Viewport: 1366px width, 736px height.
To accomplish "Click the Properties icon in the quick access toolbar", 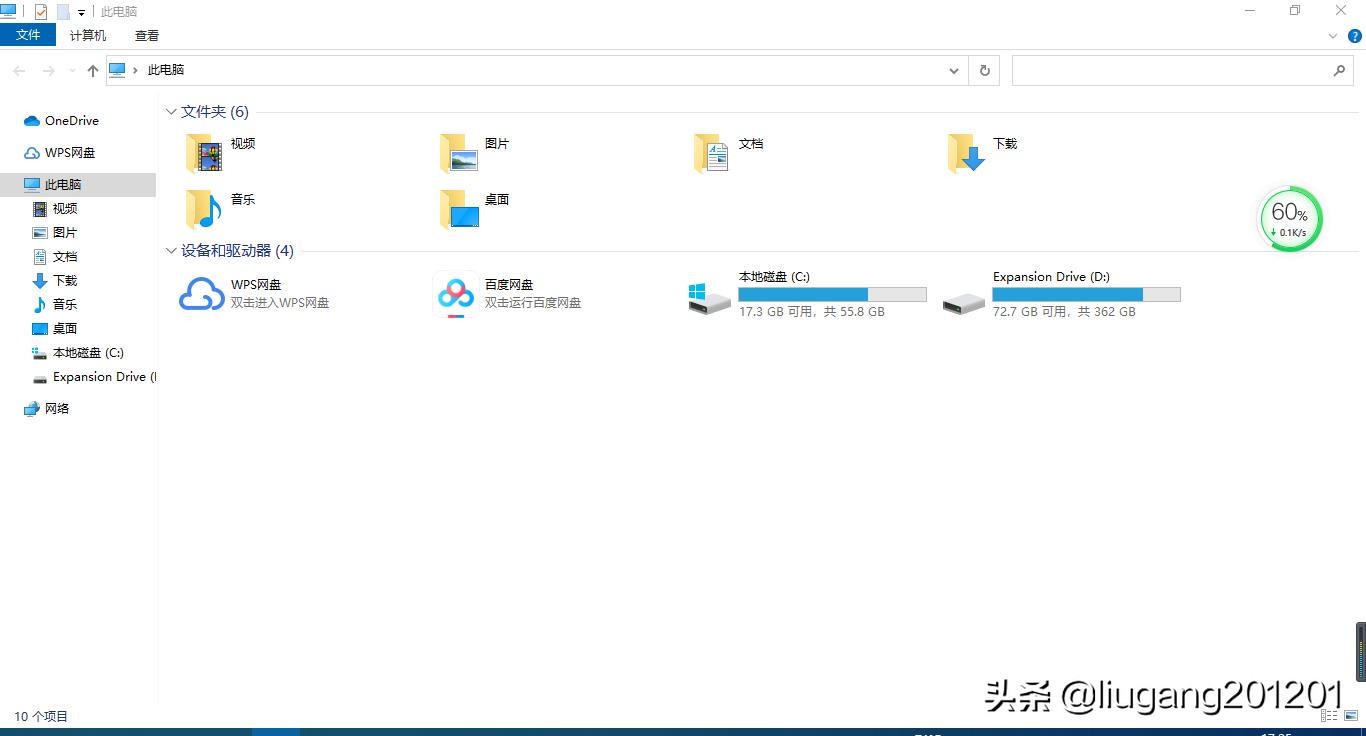I will pyautogui.click(x=41, y=12).
